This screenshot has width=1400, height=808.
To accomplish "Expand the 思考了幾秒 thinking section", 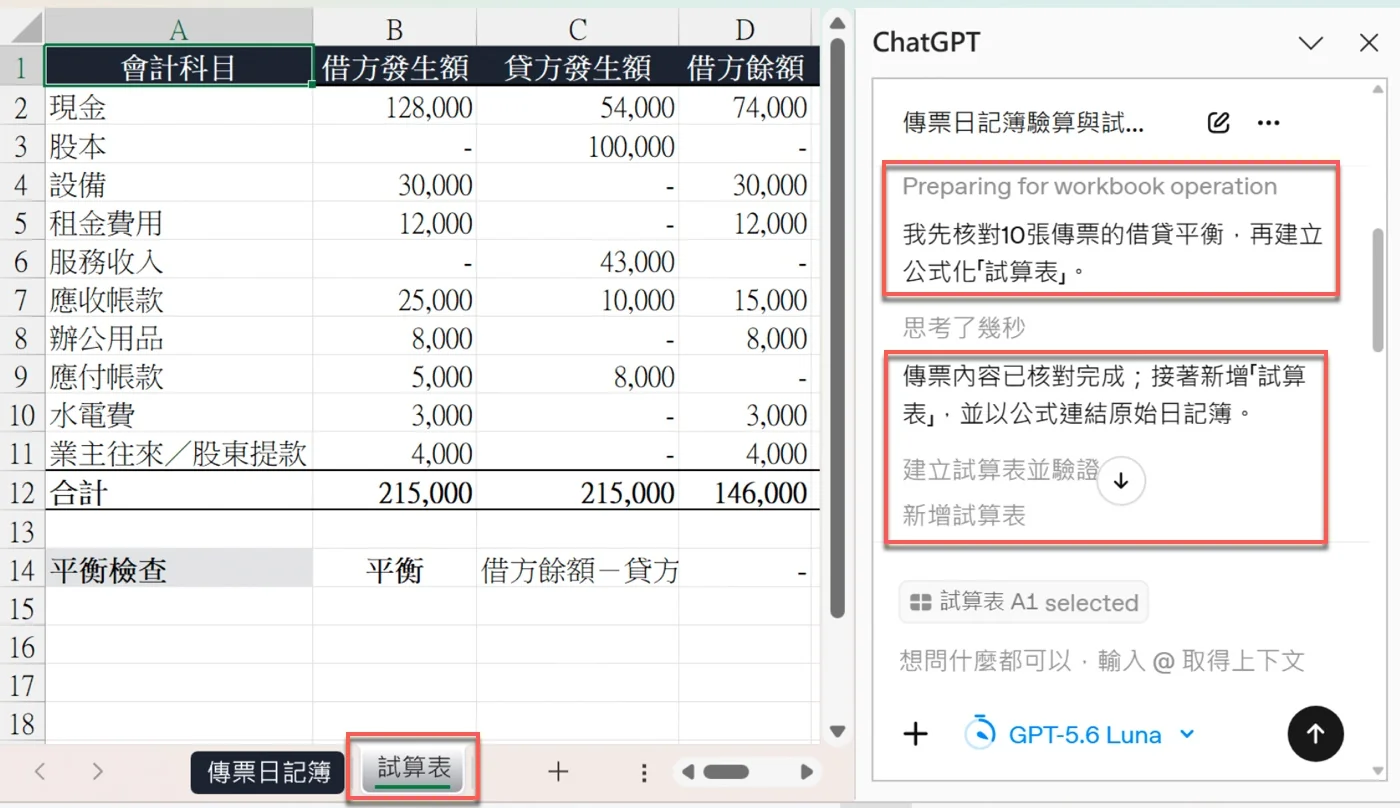I will click(963, 327).
